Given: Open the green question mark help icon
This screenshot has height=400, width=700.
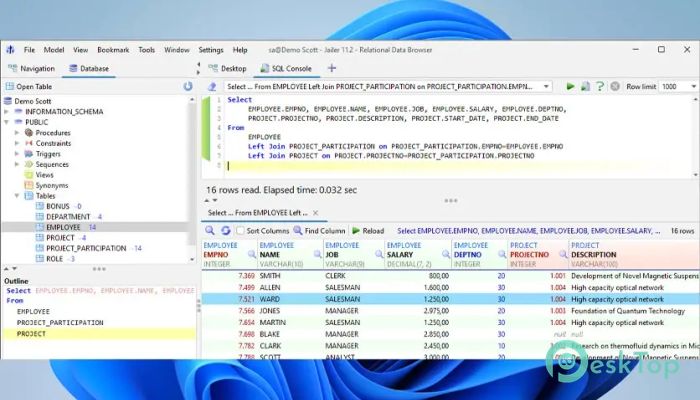Looking at the screenshot, I should click(600, 86).
